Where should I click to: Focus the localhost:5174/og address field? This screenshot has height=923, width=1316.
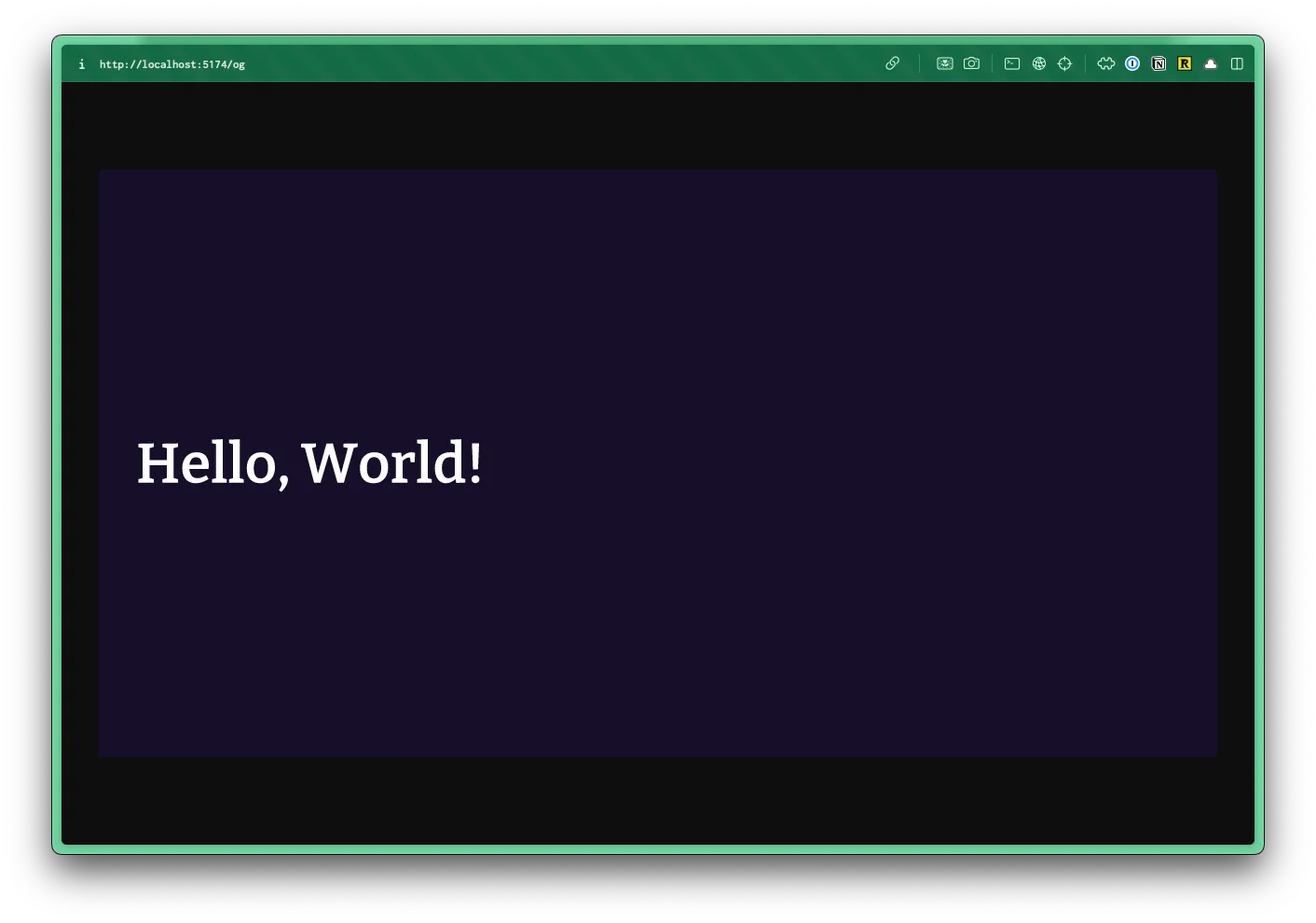click(172, 64)
